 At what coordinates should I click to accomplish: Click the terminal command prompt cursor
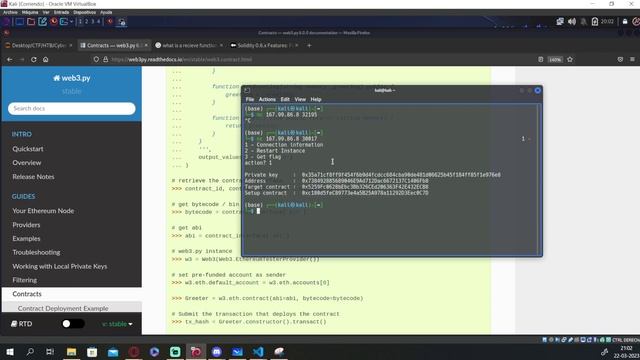click(258, 211)
